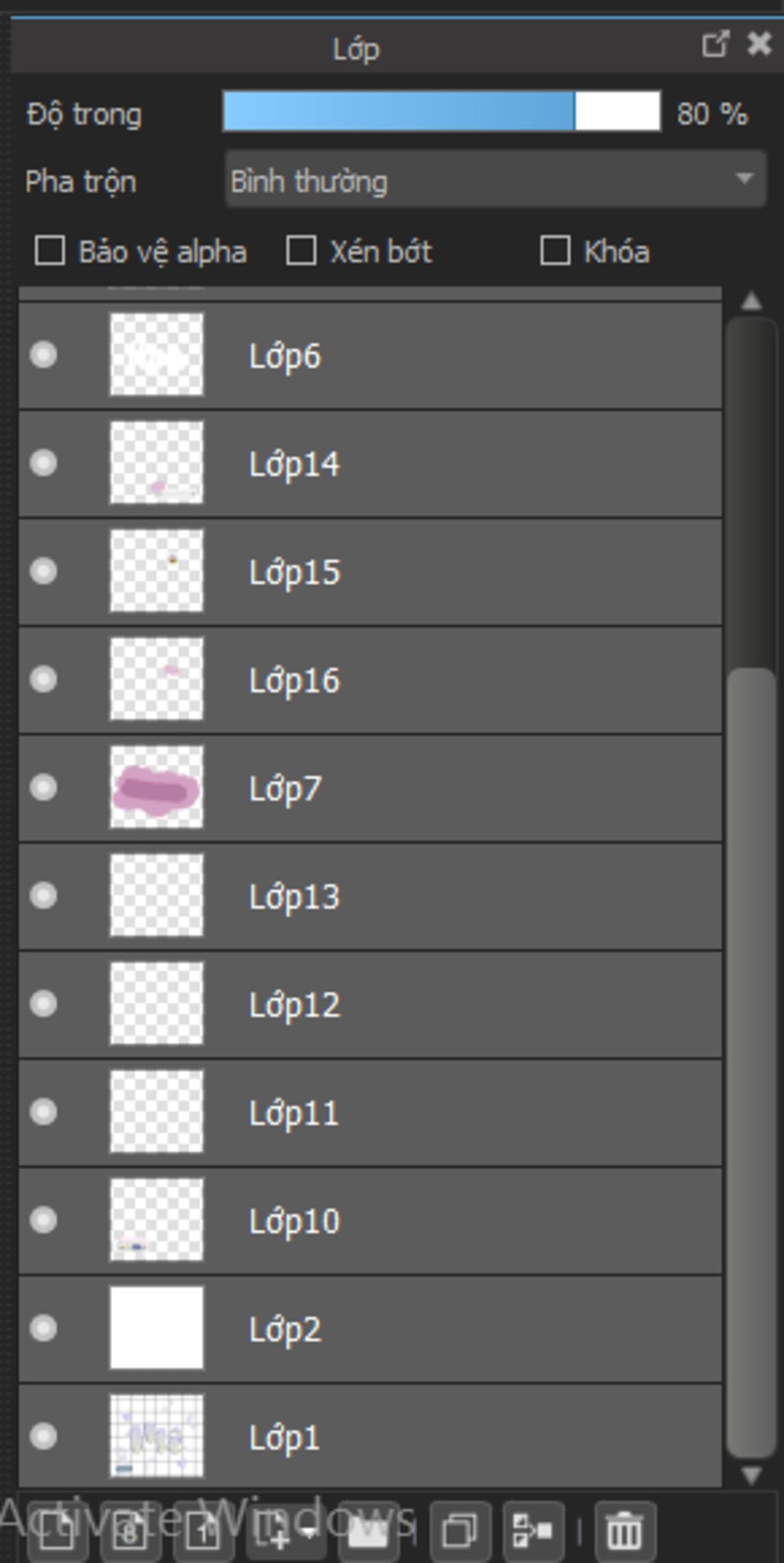Toggle visibility of Lớp2 layer
784x1563 pixels.
click(44, 1328)
